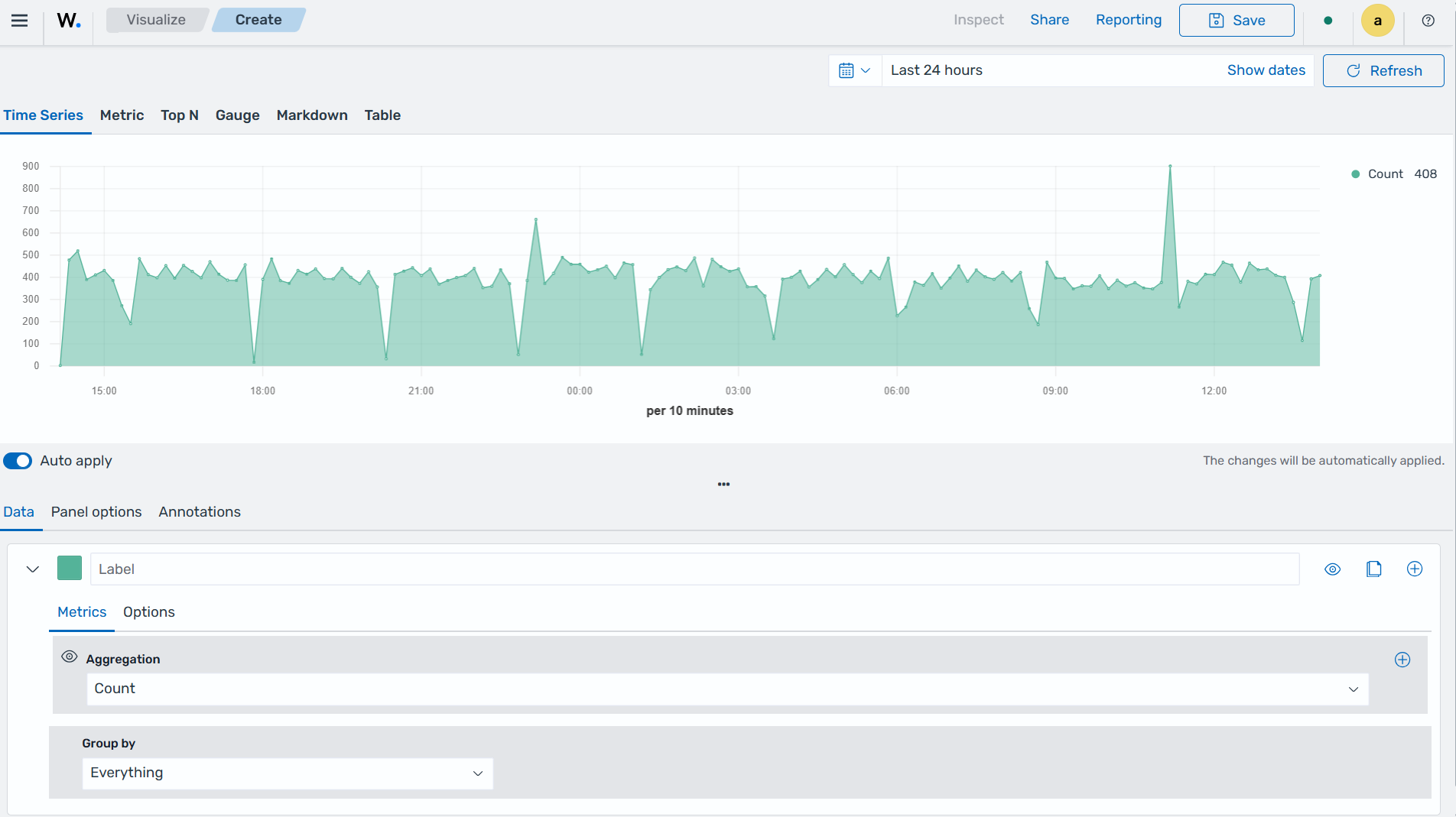Image resolution: width=1456 pixels, height=817 pixels.
Task: Toggle series visibility eye icon
Action: coord(1333,569)
